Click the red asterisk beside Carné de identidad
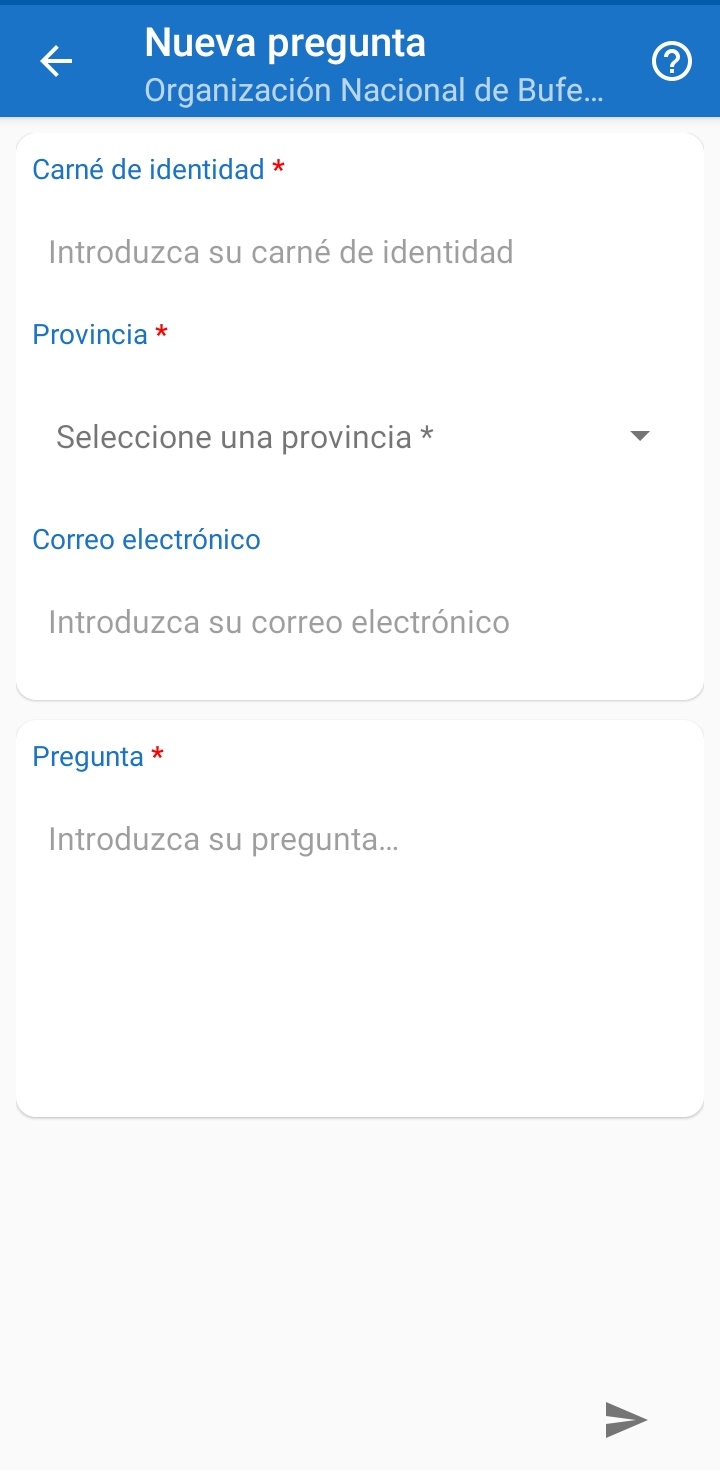Screen dimensions: 720x1470 point(278,168)
